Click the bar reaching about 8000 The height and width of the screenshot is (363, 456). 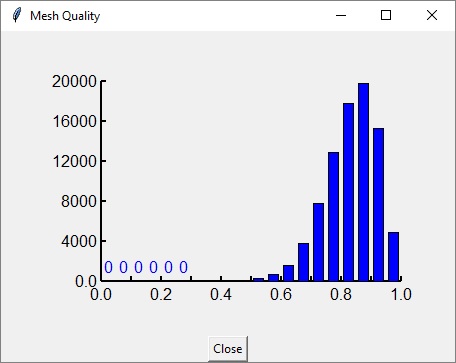point(318,242)
